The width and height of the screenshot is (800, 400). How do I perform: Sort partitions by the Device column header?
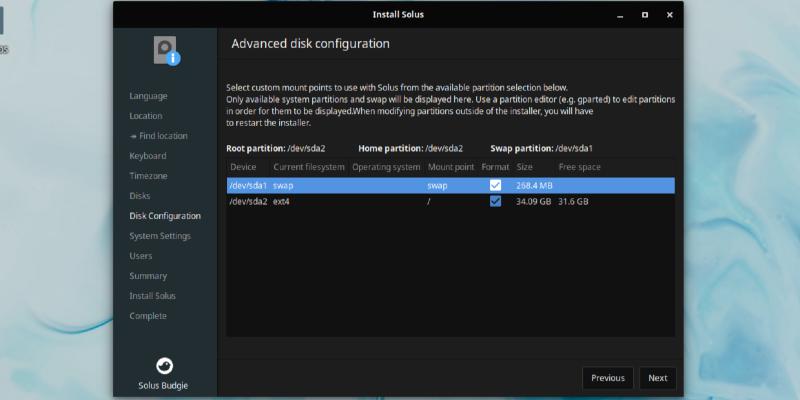point(244,167)
